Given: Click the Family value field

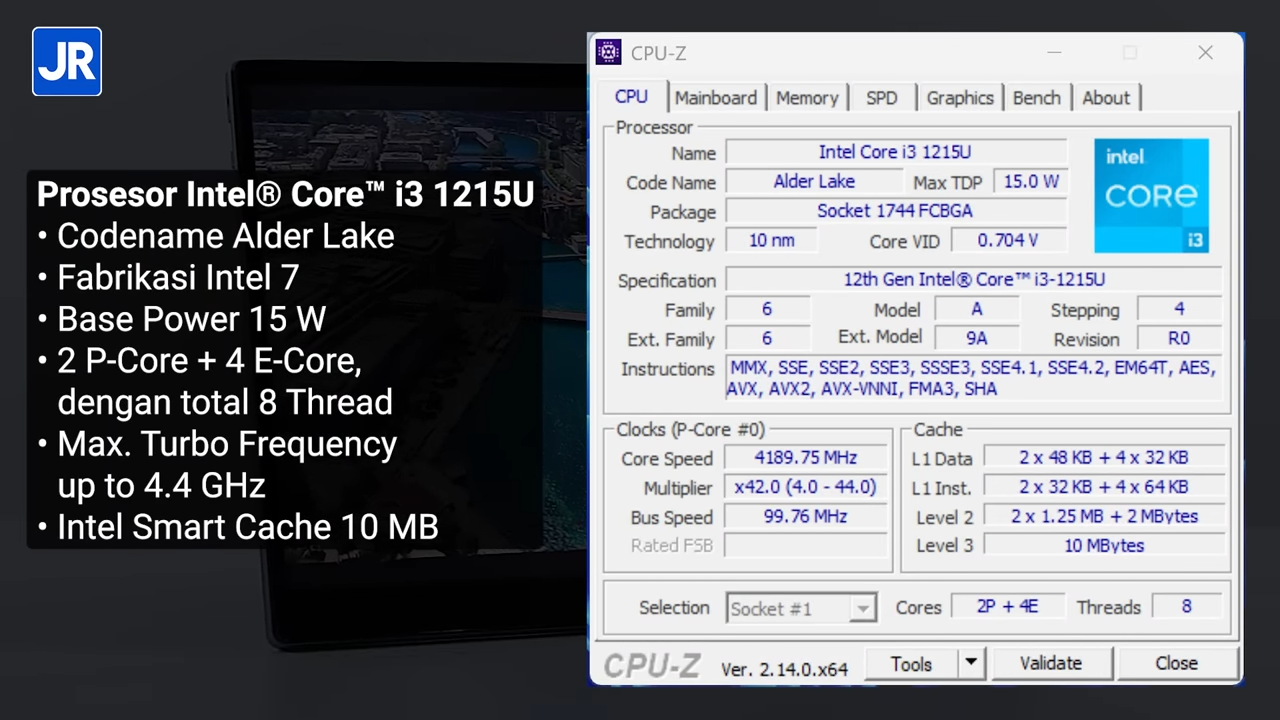Looking at the screenshot, I should tap(767, 309).
